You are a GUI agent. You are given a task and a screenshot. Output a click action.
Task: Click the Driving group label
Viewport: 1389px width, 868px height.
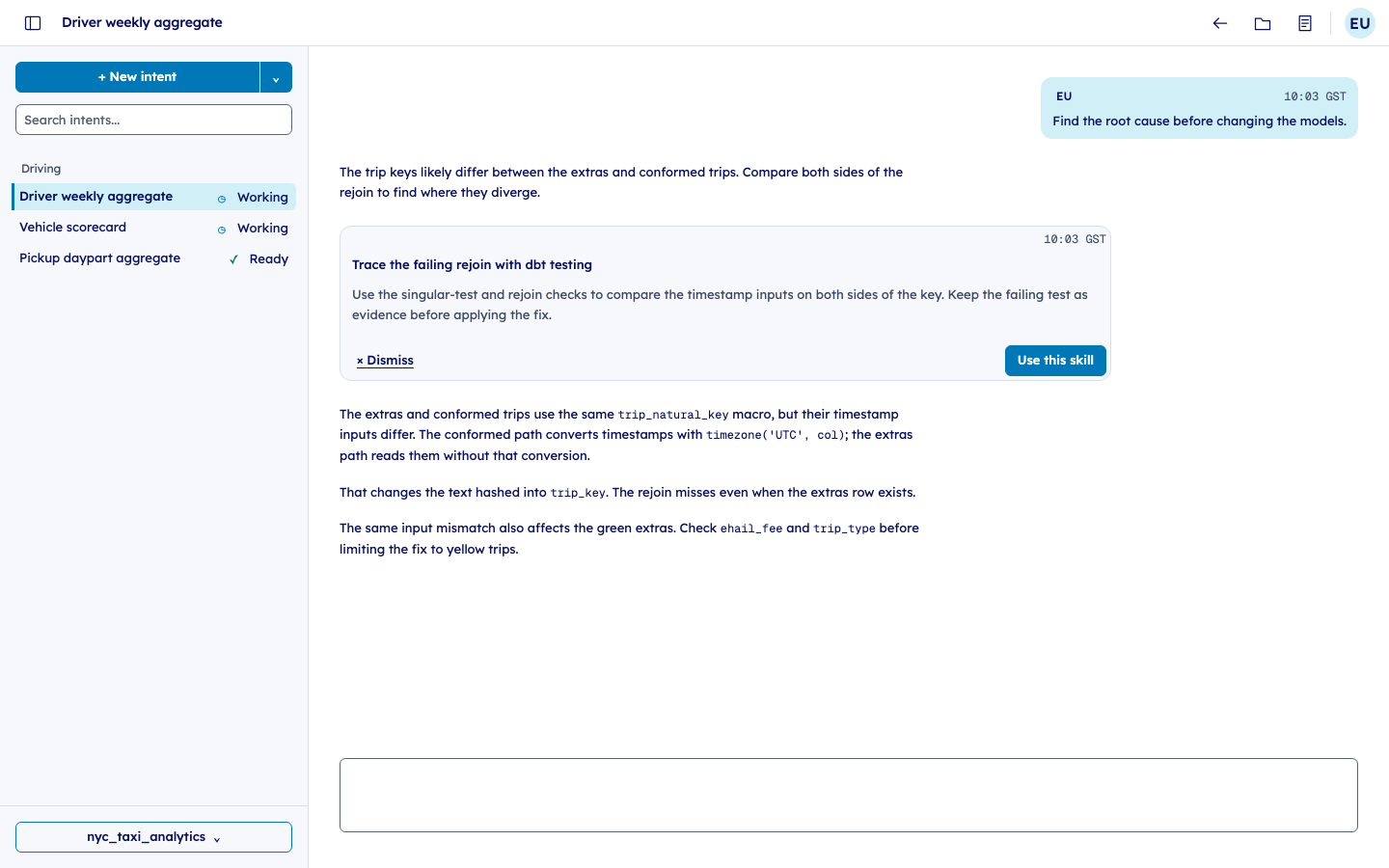(x=41, y=169)
